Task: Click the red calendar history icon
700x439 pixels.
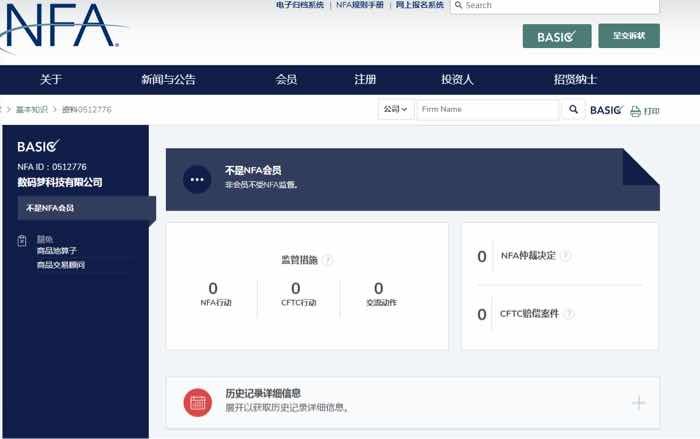Action: tap(197, 402)
